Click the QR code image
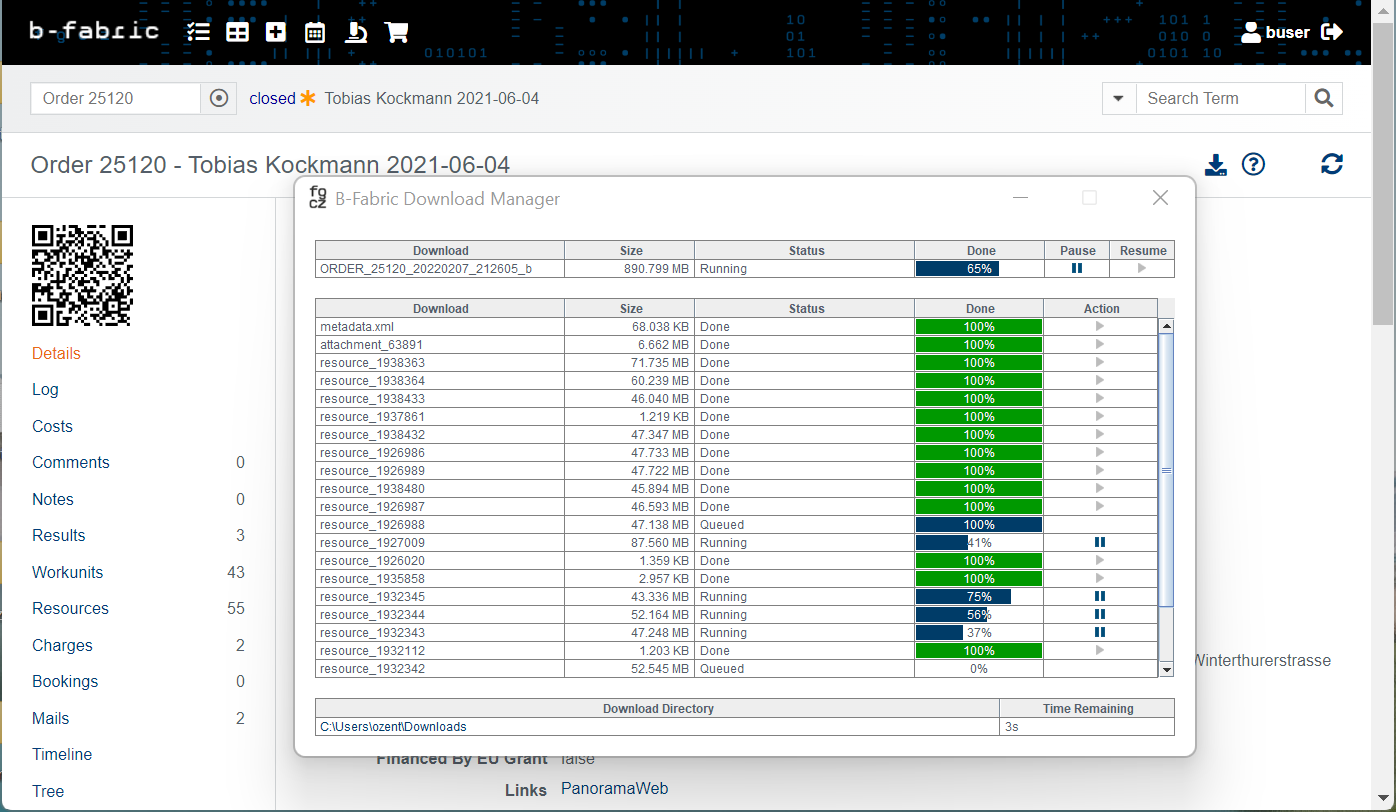This screenshot has width=1396, height=812. [x=82, y=275]
